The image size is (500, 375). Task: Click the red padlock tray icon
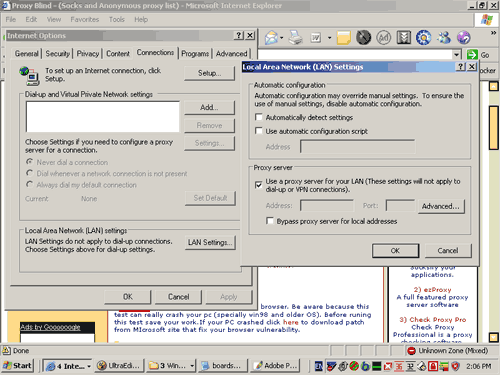click(433, 366)
